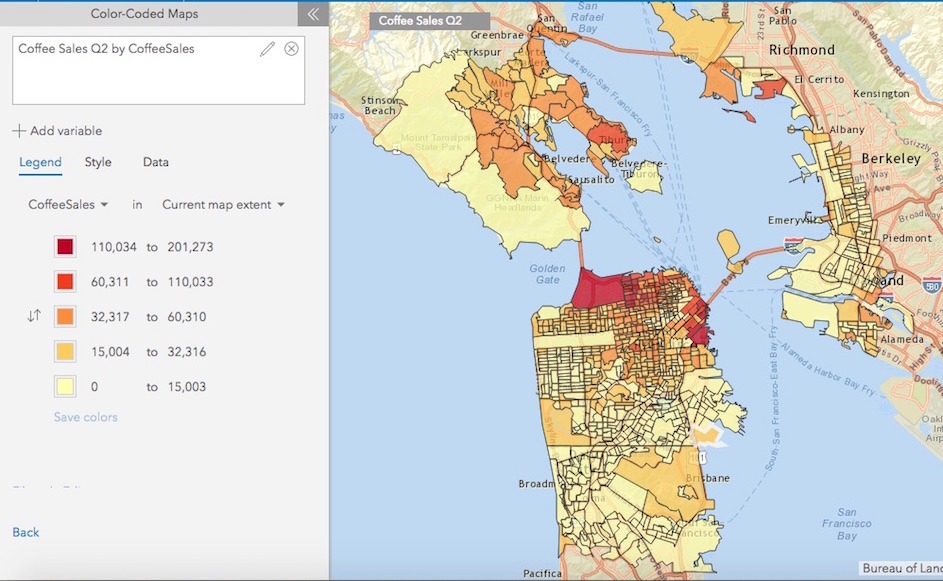Click the orange 32,317 range swatch
The height and width of the screenshot is (581, 943).
click(x=65, y=316)
